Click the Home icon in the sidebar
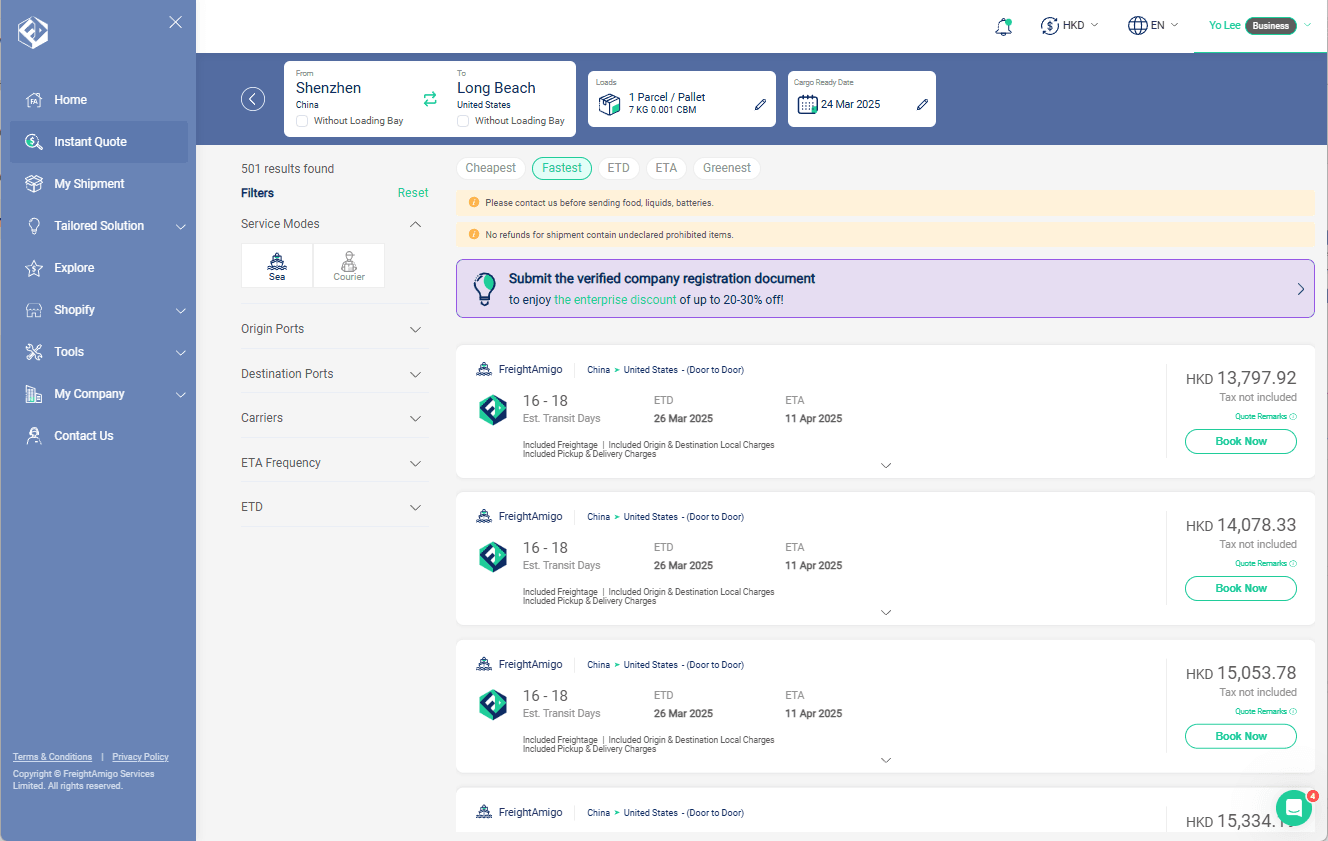This screenshot has height=841, width=1328. pos(34,100)
